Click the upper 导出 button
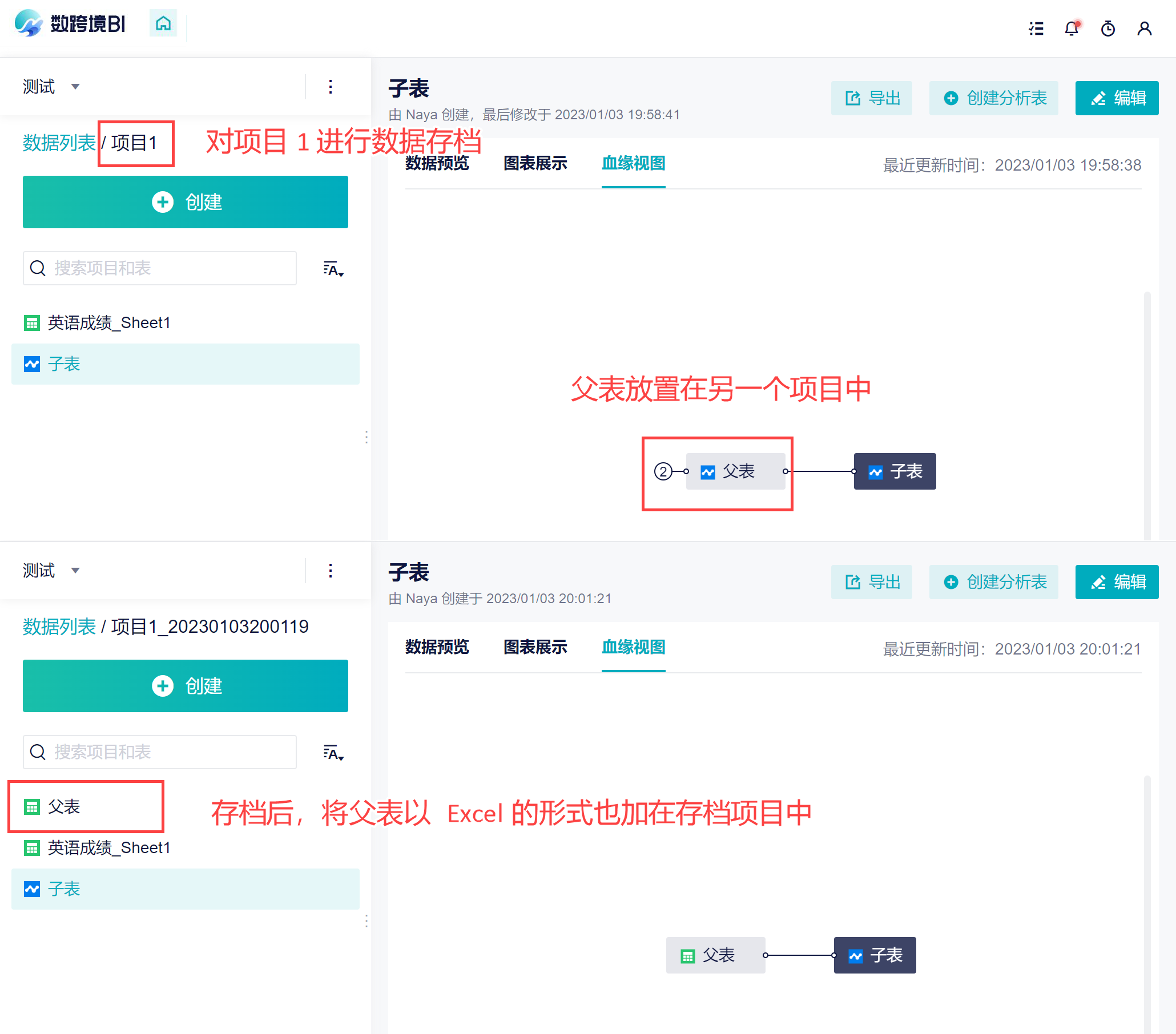 click(871, 98)
